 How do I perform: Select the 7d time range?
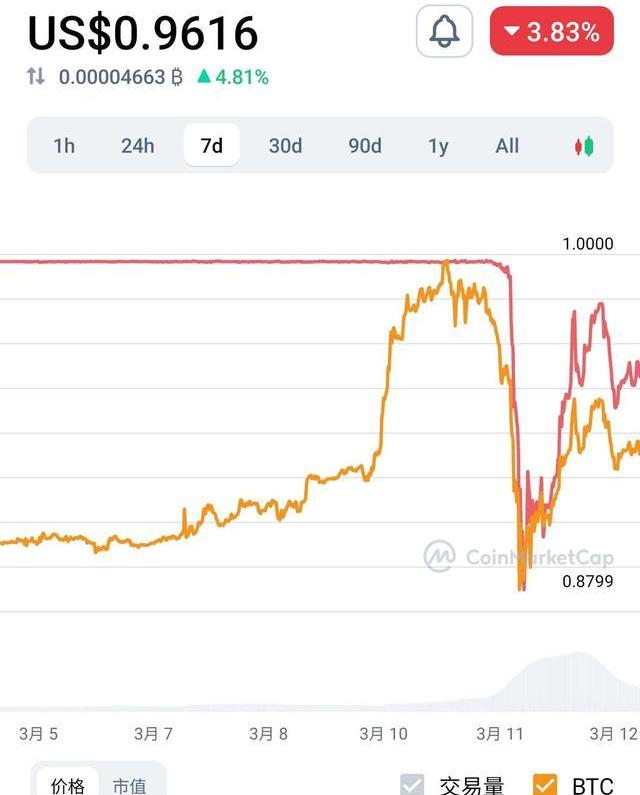click(212, 146)
